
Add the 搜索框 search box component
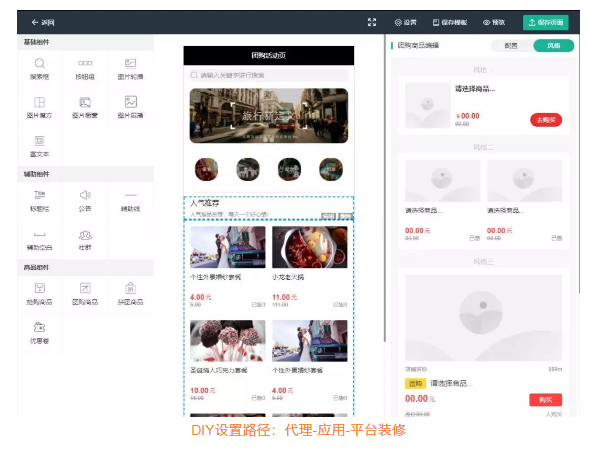pos(39,69)
